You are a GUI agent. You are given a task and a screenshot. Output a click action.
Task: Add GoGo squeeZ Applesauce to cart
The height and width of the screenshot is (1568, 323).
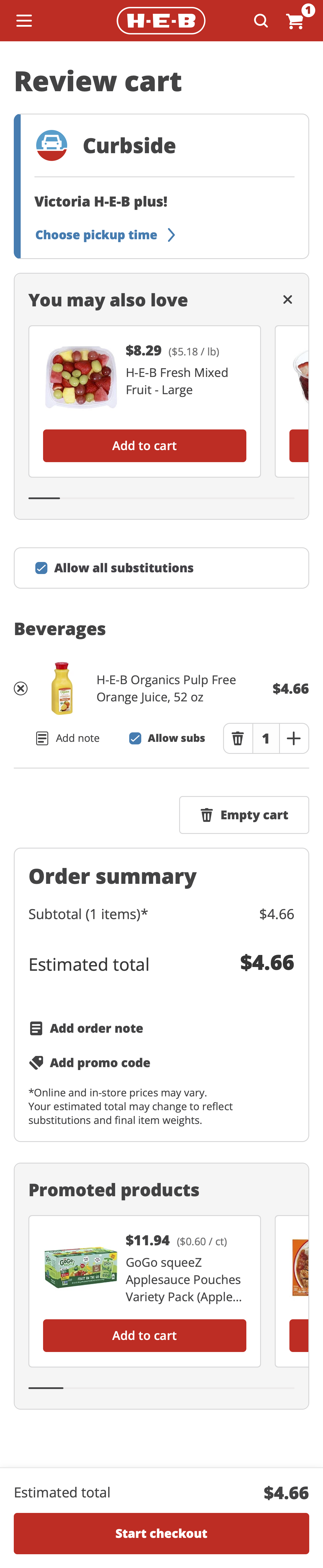tap(144, 1335)
